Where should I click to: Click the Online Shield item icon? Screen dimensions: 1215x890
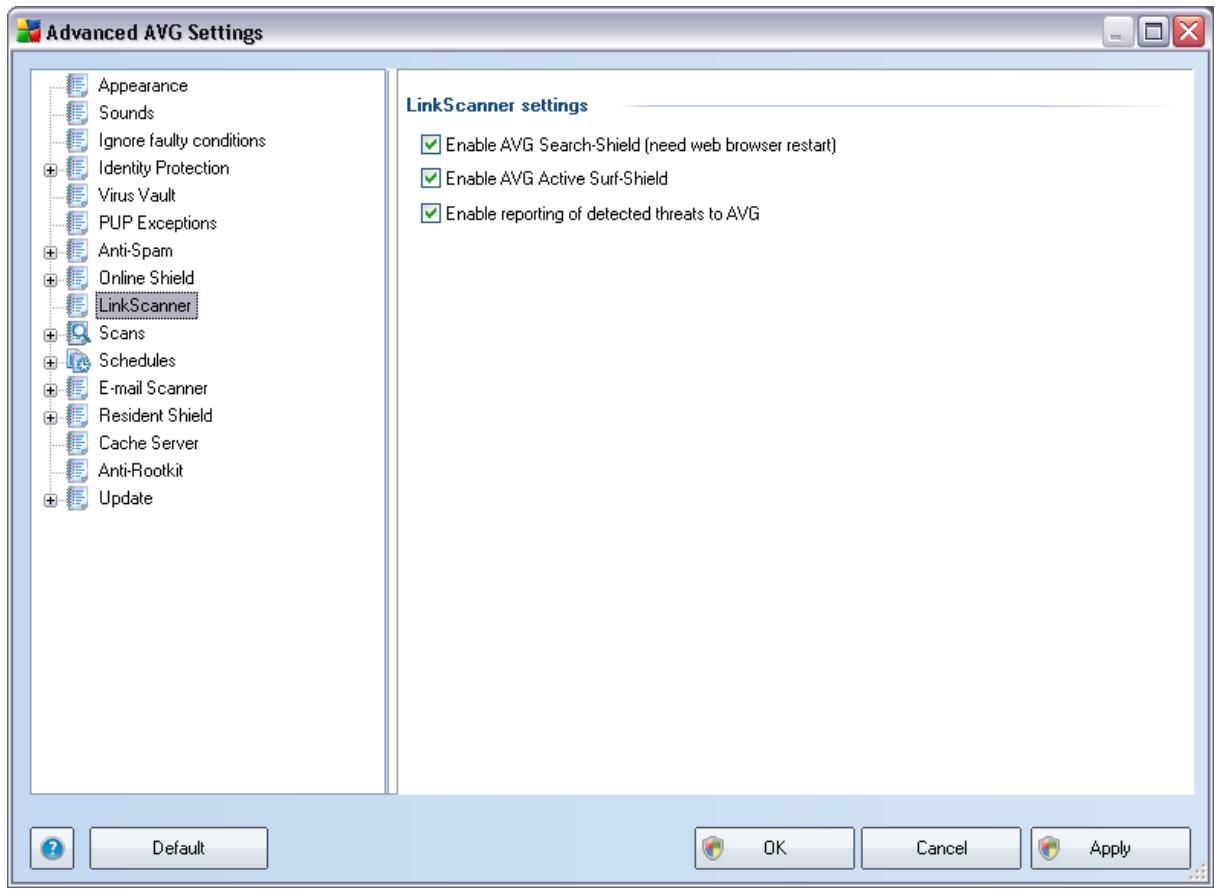click(76, 276)
